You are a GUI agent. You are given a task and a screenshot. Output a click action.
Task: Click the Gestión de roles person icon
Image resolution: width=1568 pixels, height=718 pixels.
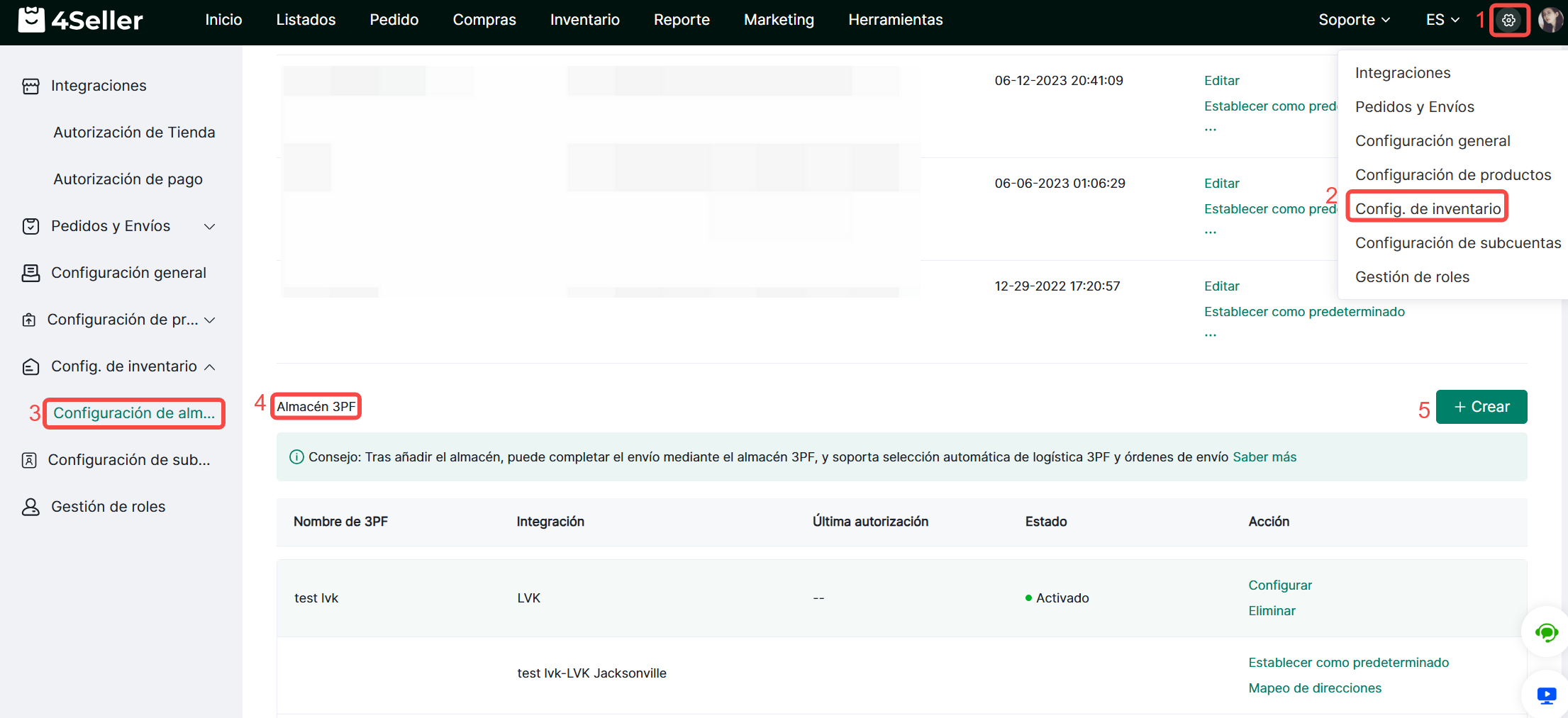(x=30, y=507)
